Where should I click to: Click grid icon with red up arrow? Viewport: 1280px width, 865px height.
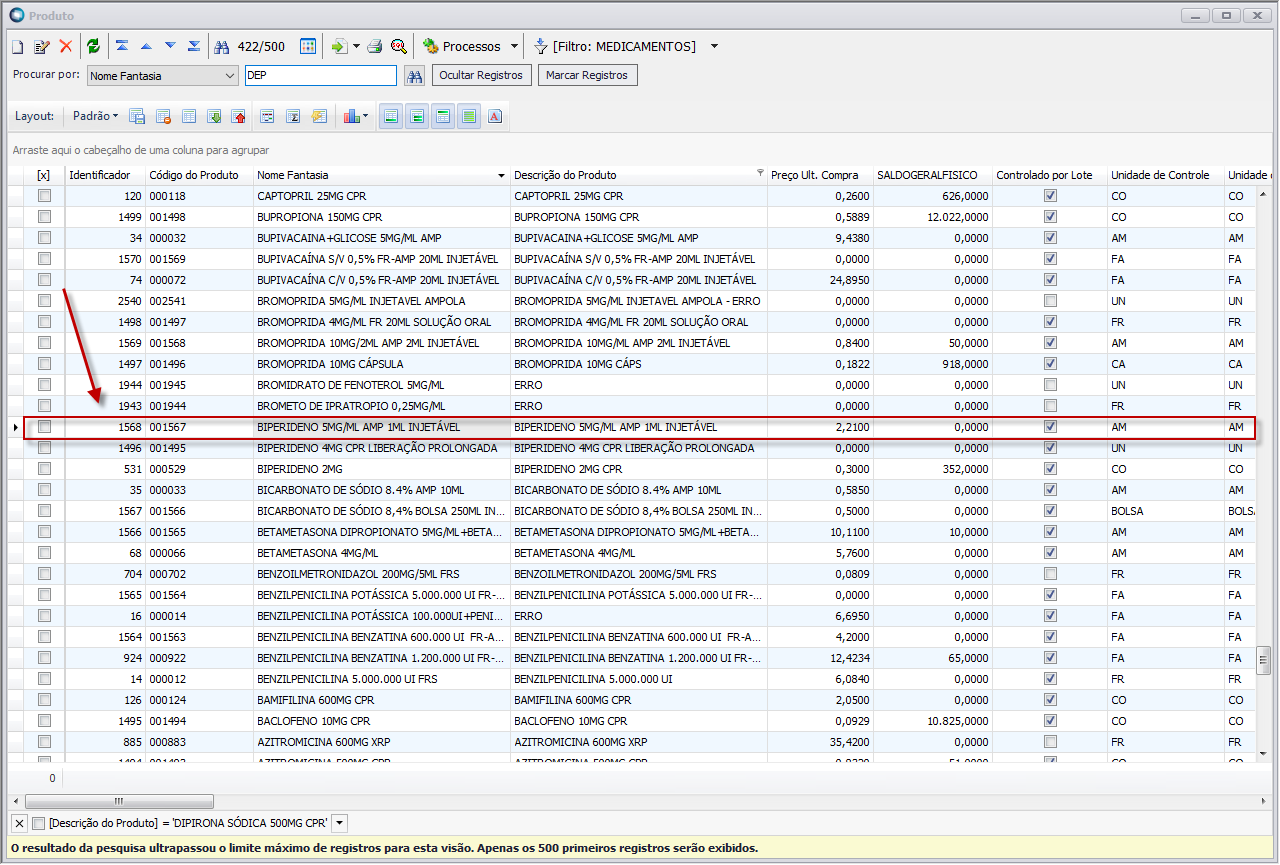pos(239,116)
